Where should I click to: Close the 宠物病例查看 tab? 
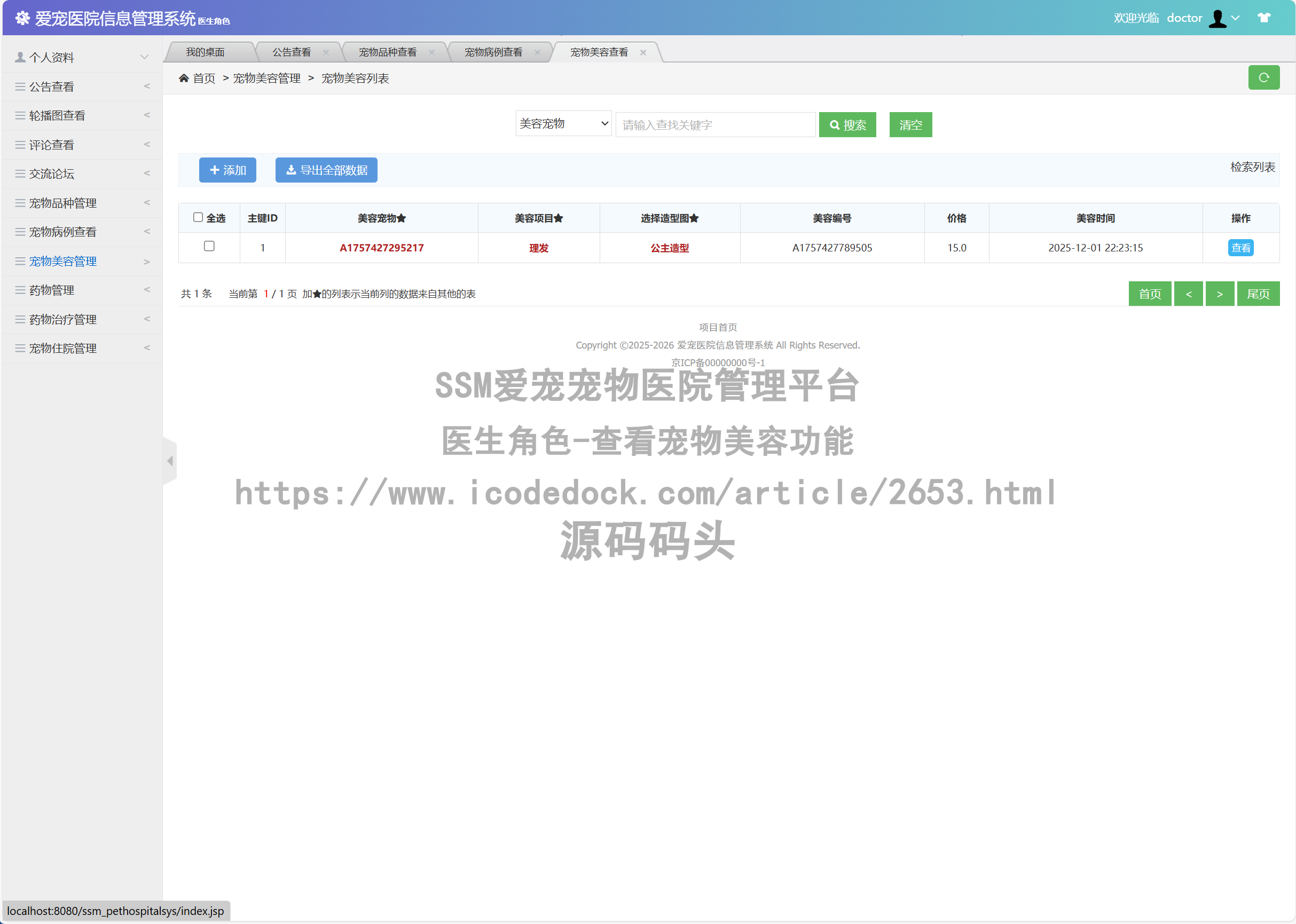(537, 52)
